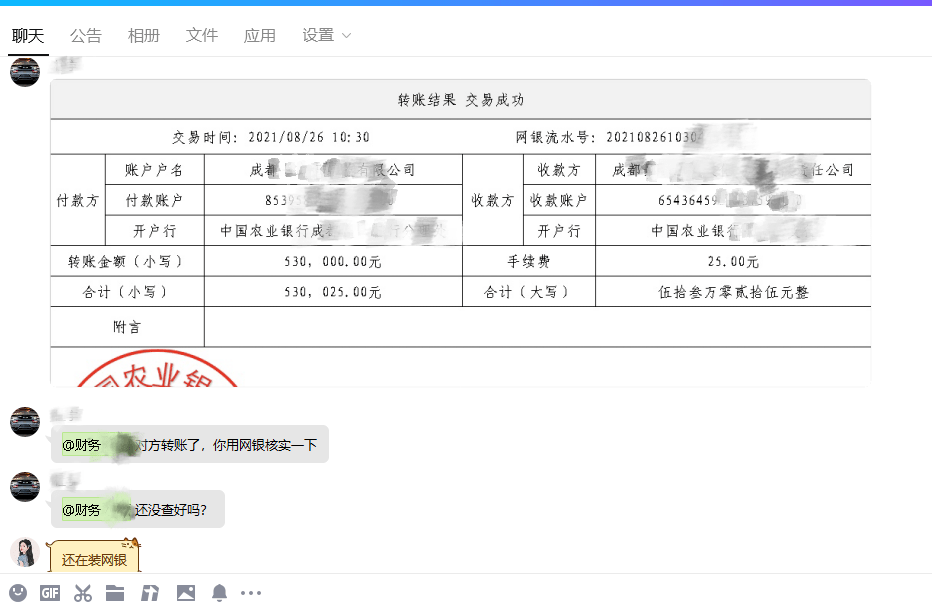Viewport: 932px width, 612px height.
Task: Click the 附言 label cell
Action: click(127, 327)
